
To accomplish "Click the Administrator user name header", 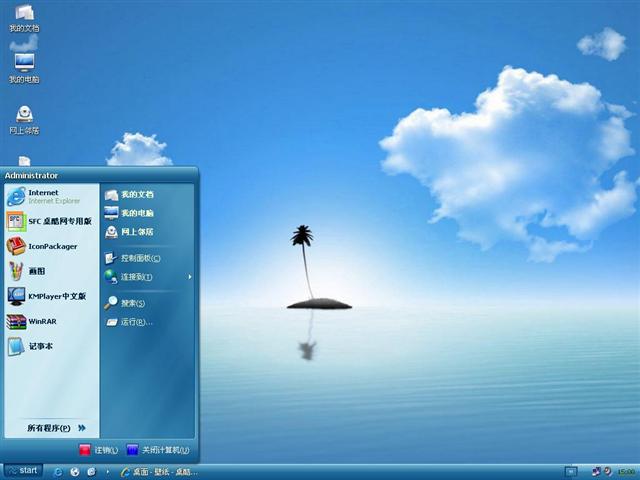I will (31, 176).
